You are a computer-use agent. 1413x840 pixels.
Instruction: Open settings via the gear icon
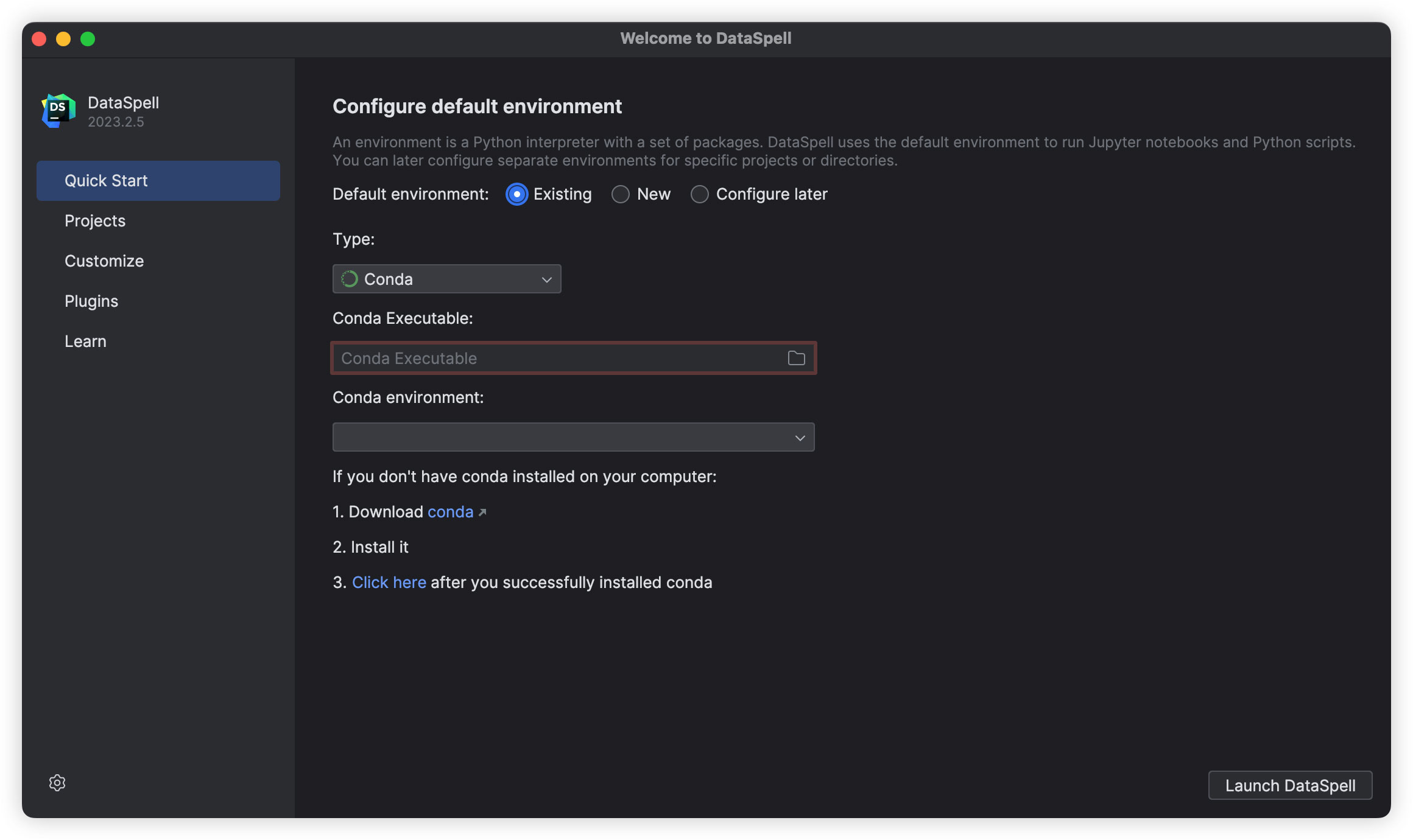(57, 783)
